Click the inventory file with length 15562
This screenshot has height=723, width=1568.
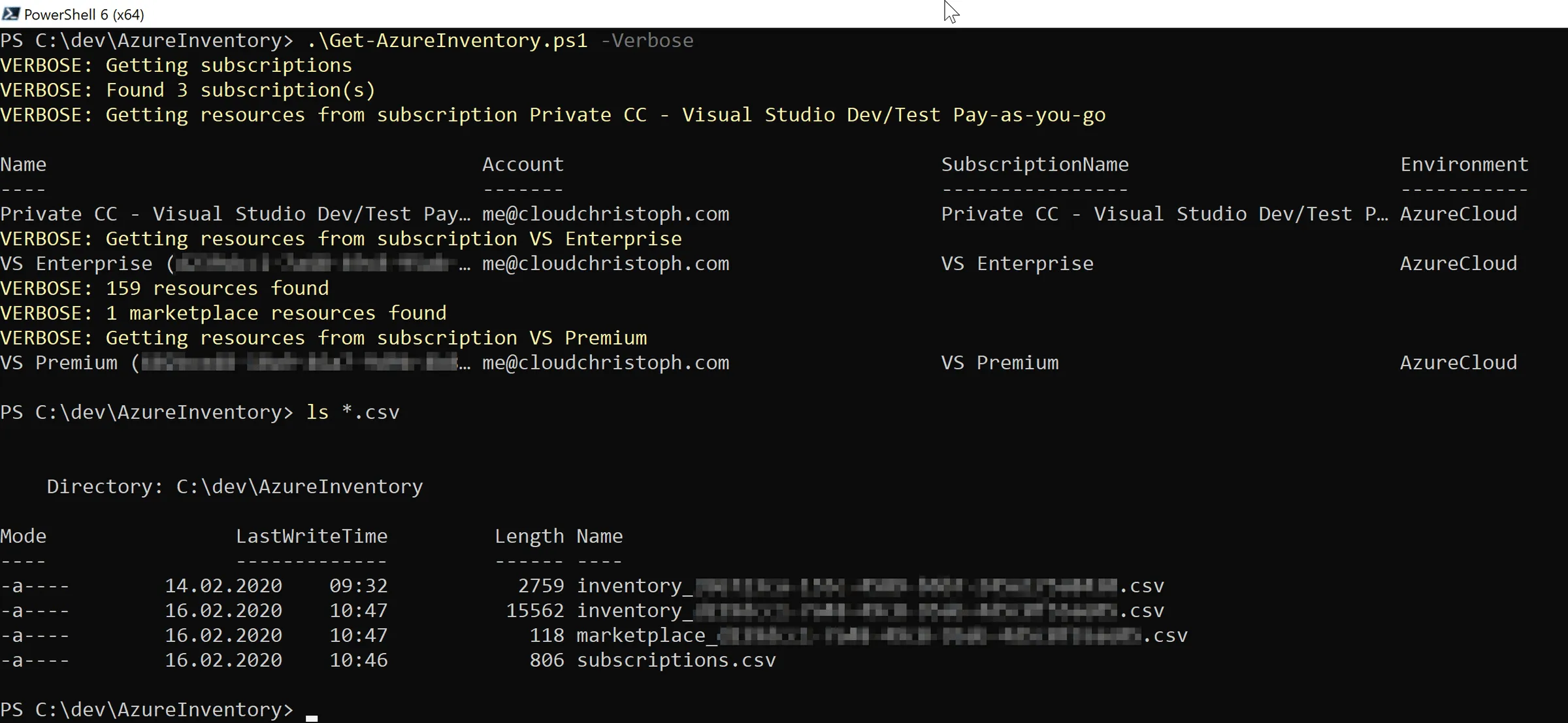(x=870, y=611)
